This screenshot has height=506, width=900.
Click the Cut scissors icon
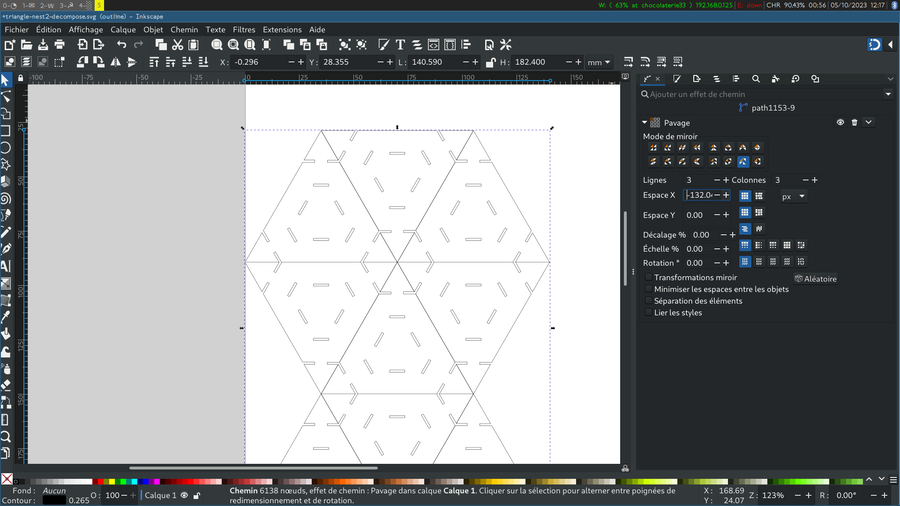177,45
